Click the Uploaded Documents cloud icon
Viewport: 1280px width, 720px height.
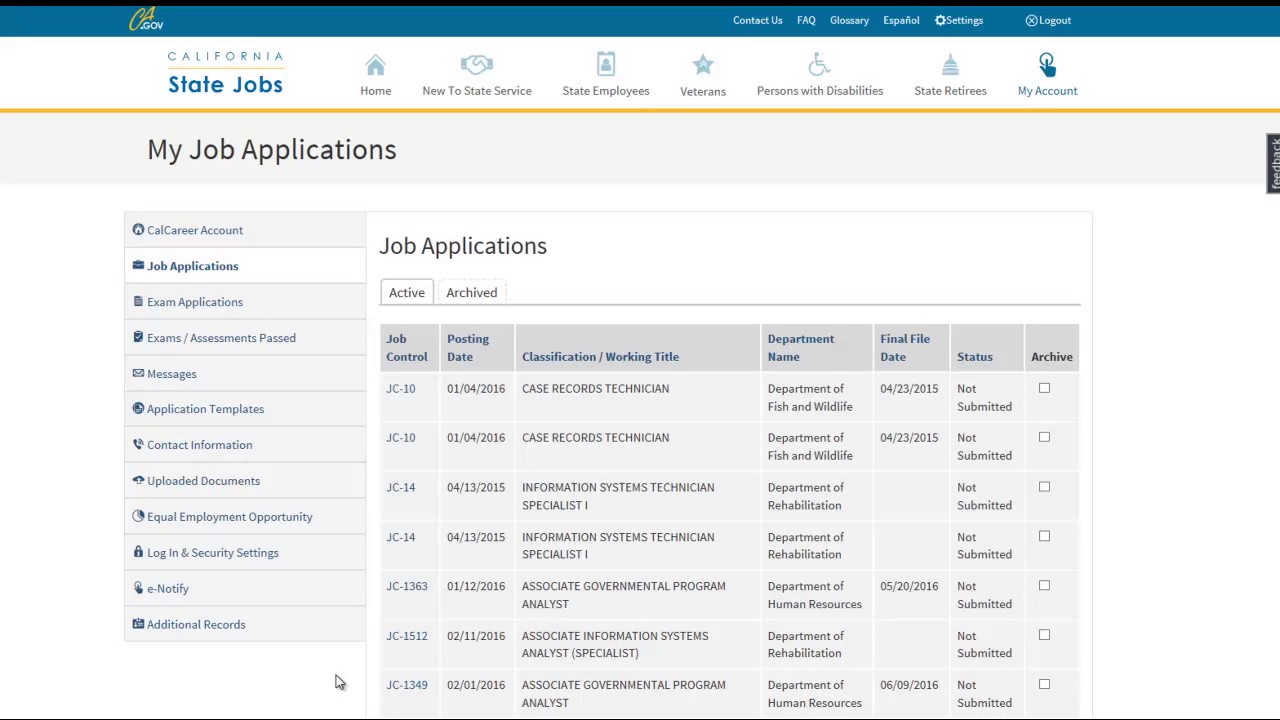(138, 480)
